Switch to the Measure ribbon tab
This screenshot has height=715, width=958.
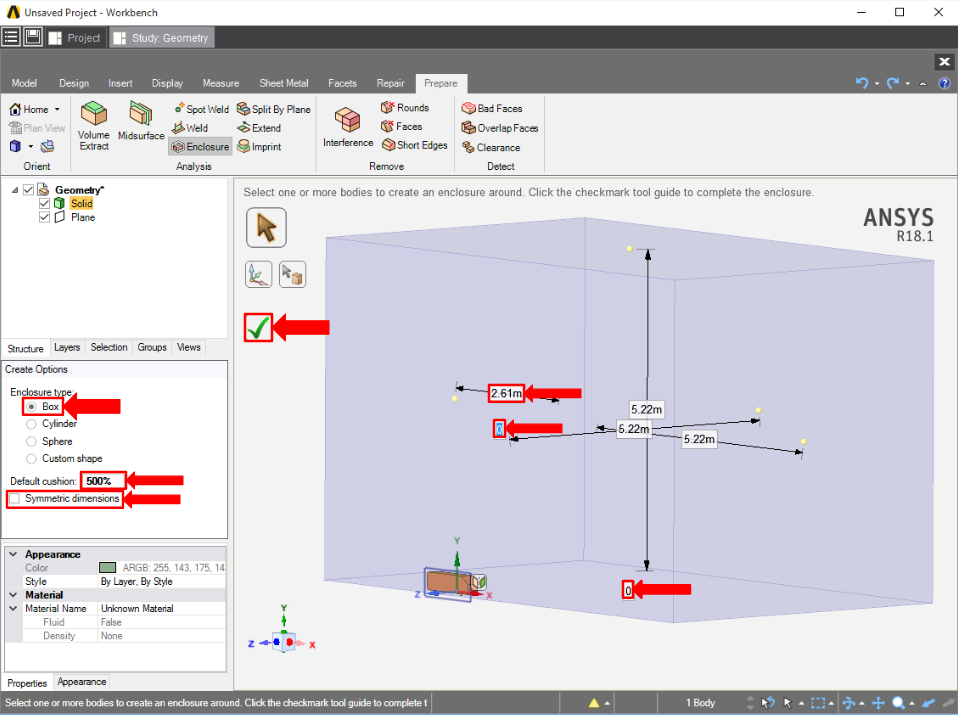pos(221,83)
